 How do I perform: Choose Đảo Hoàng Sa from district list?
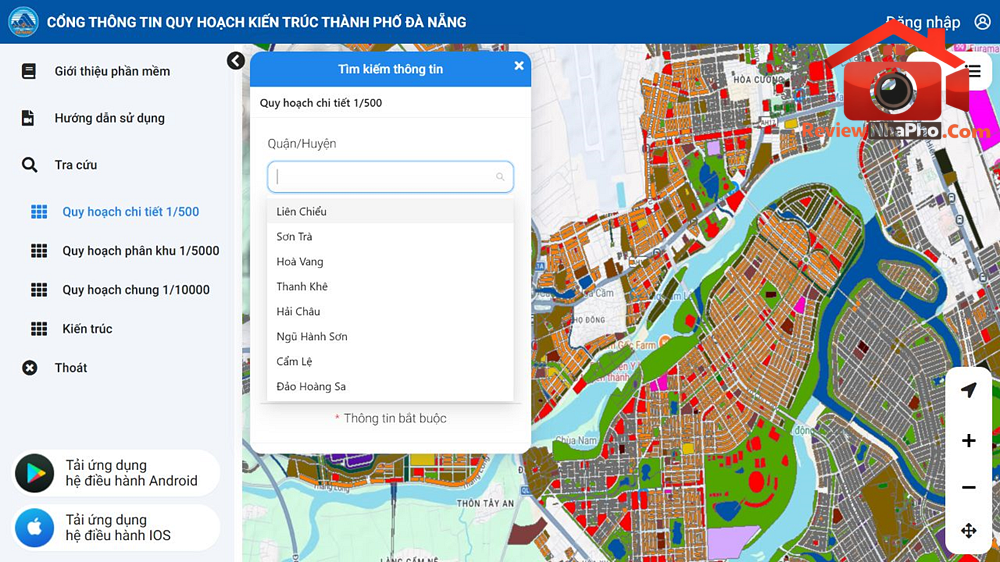pos(390,386)
